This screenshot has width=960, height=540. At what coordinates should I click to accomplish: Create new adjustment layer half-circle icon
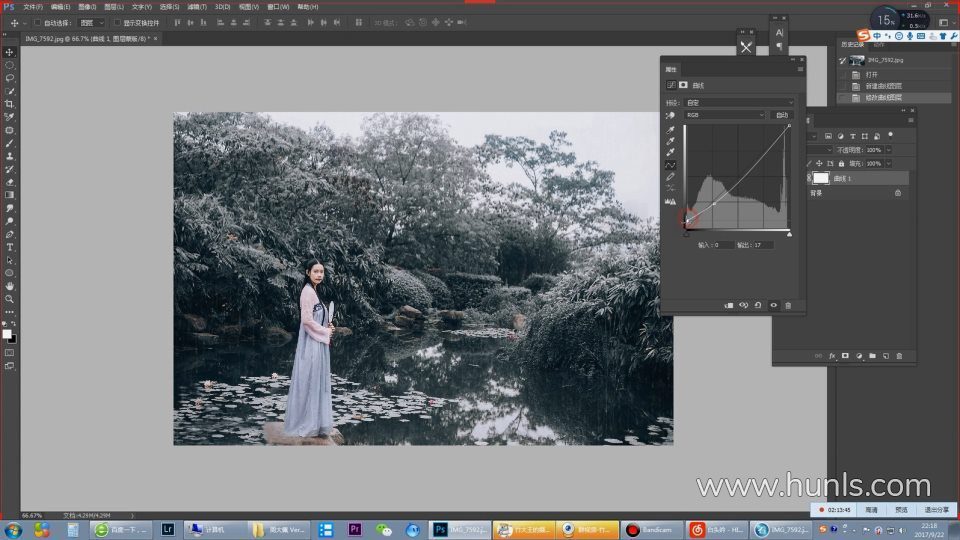click(859, 356)
